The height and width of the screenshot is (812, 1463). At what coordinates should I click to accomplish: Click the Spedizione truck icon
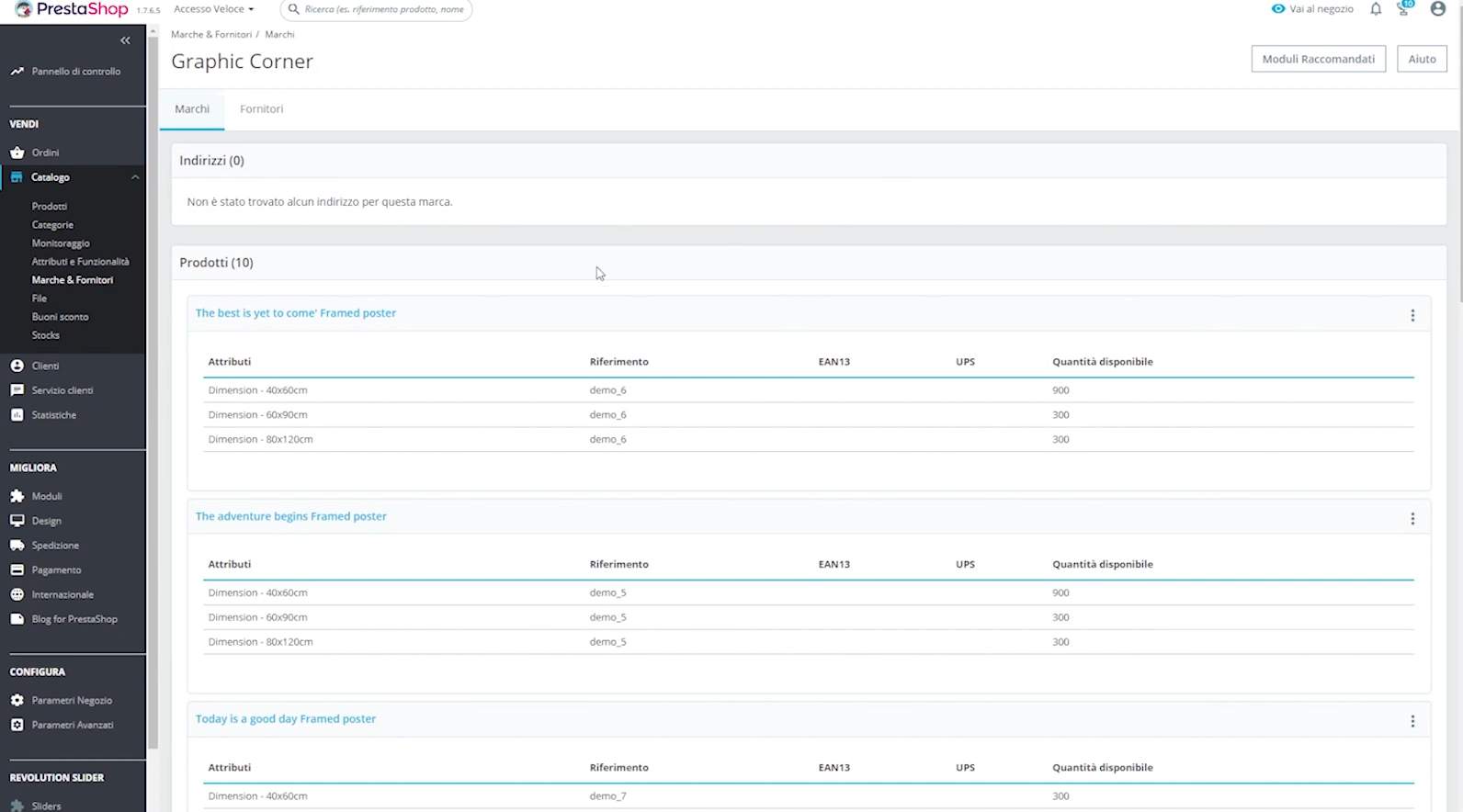pyautogui.click(x=17, y=546)
